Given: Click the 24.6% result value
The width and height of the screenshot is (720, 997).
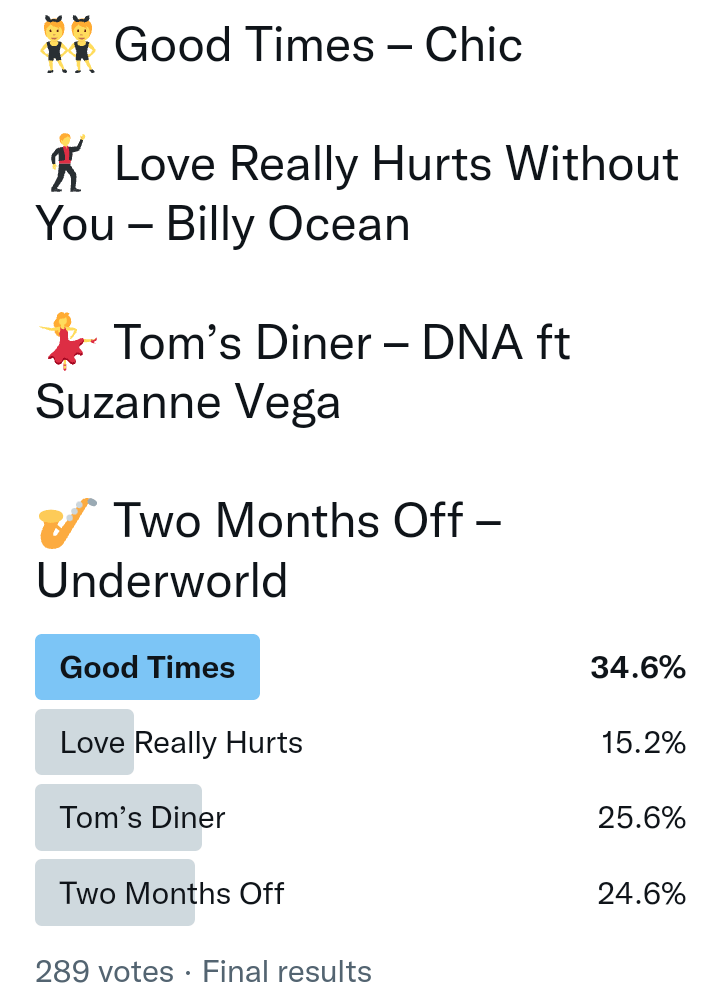Looking at the screenshot, I should tap(642, 892).
